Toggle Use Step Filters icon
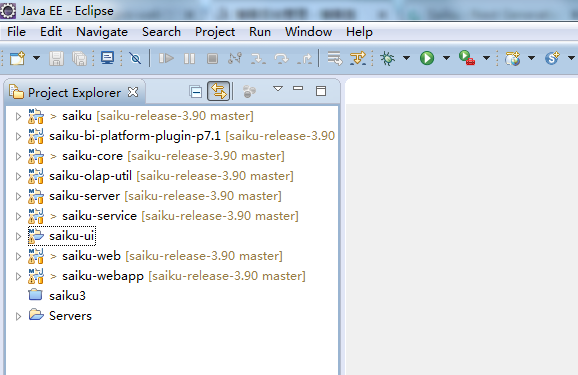Image resolution: width=578 pixels, height=375 pixels. (358, 58)
